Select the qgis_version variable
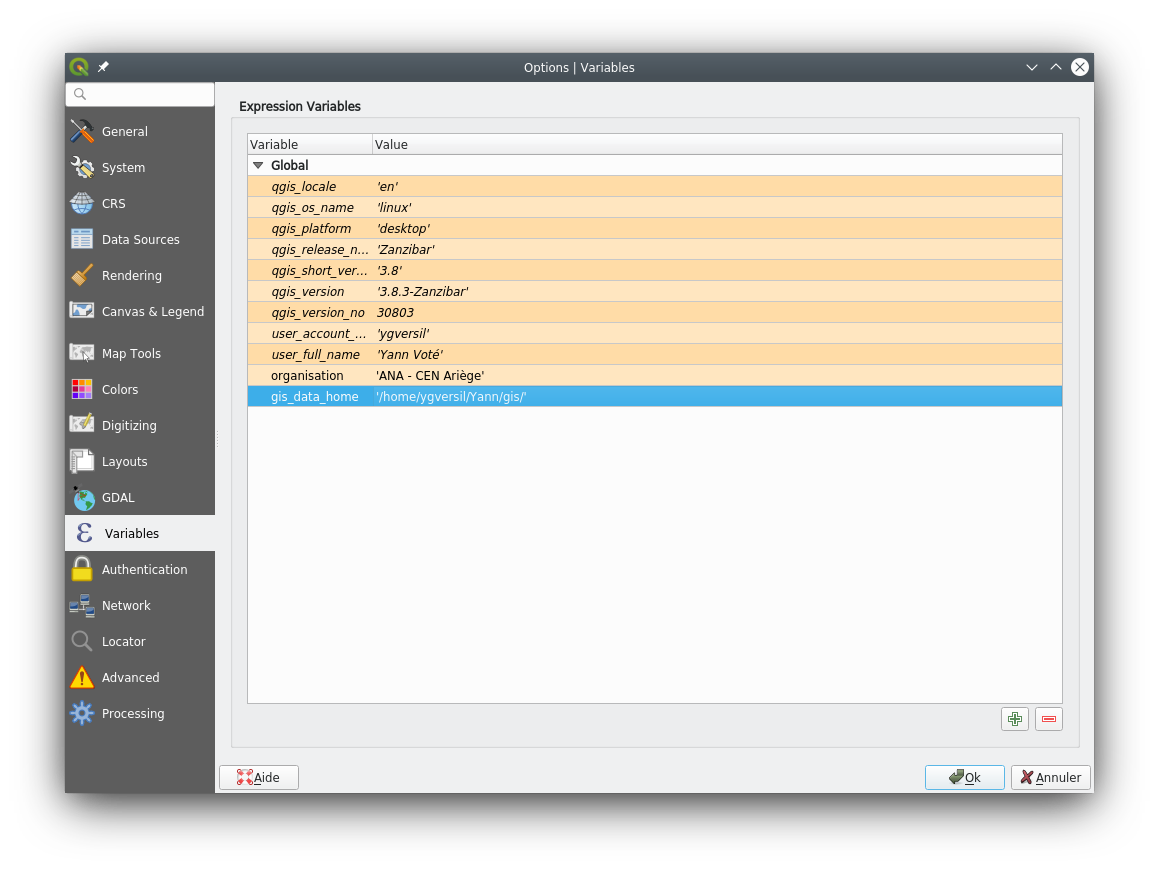The image size is (1159, 870). [307, 292]
